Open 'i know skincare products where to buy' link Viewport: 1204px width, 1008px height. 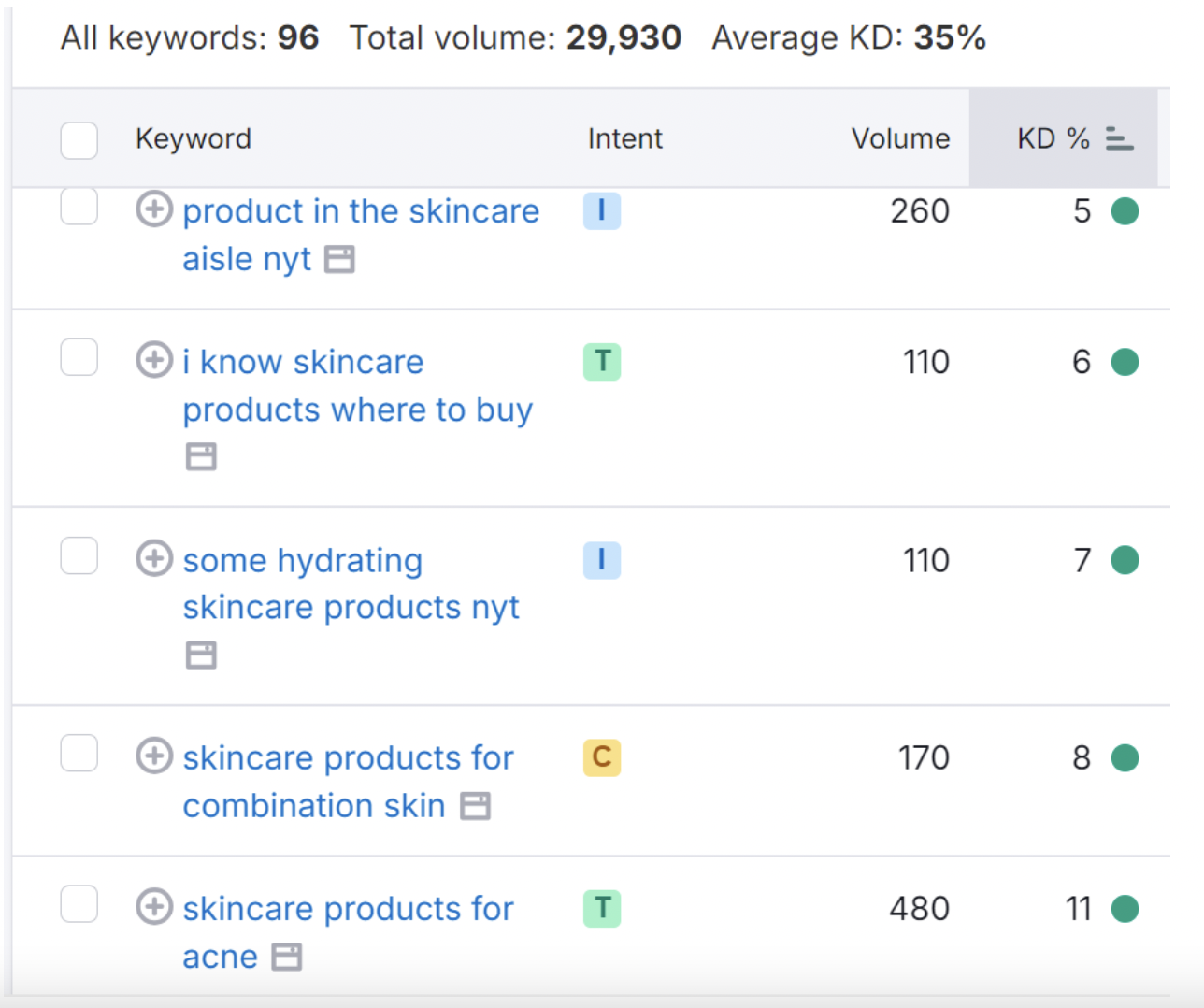tap(357, 385)
